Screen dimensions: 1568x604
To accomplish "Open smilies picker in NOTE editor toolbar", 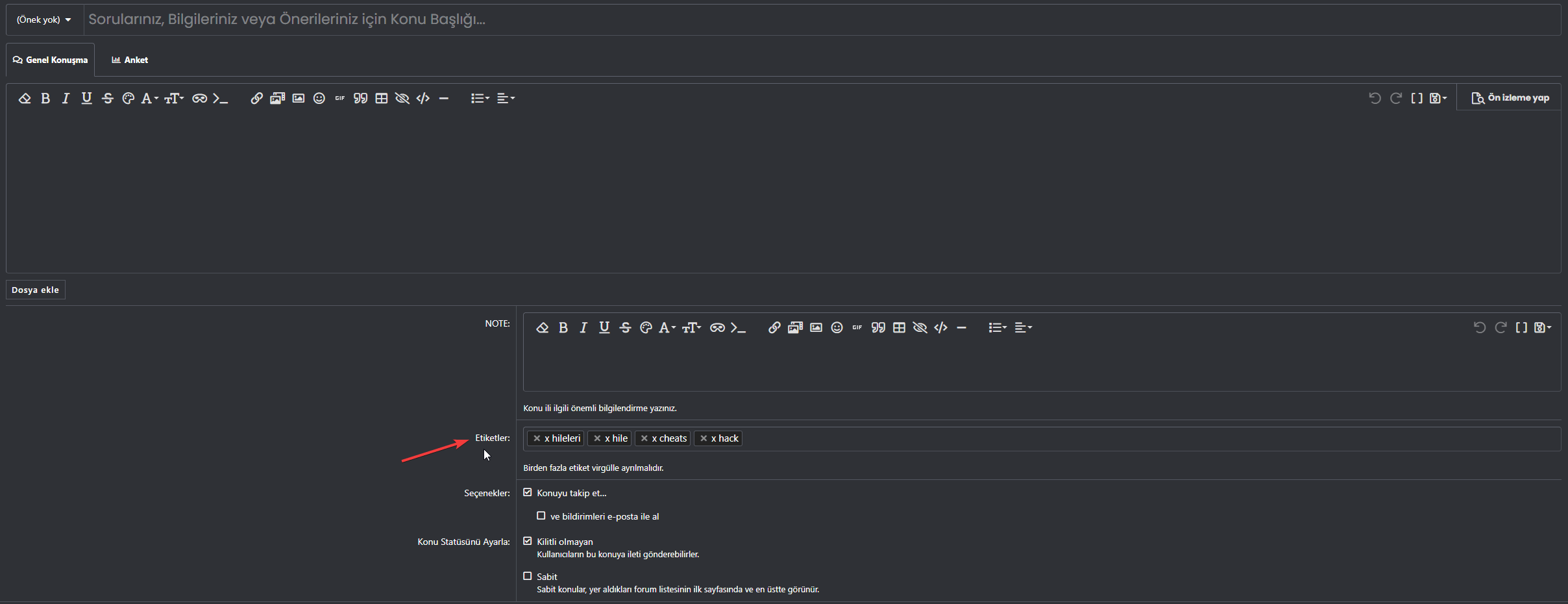I will 837,327.
